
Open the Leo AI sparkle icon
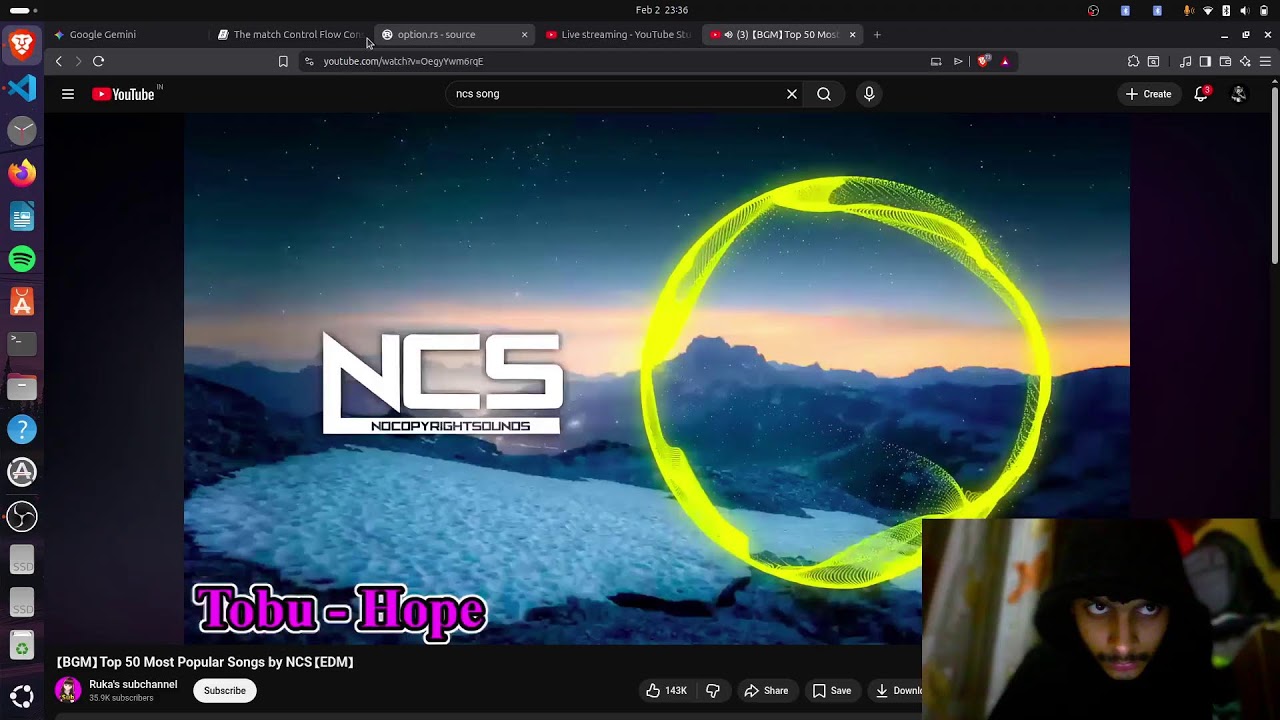pos(1245,61)
